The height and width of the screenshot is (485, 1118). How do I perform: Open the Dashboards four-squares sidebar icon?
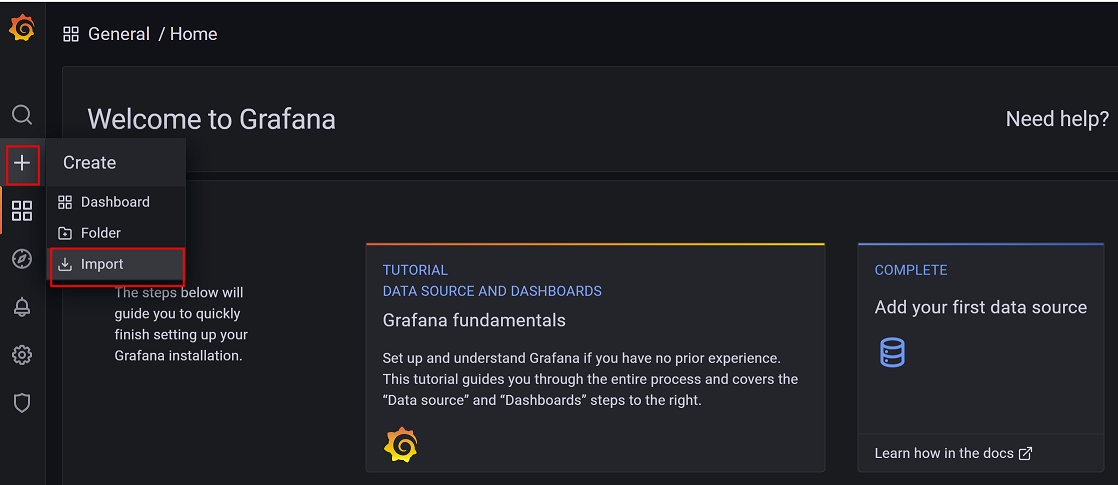(x=22, y=211)
